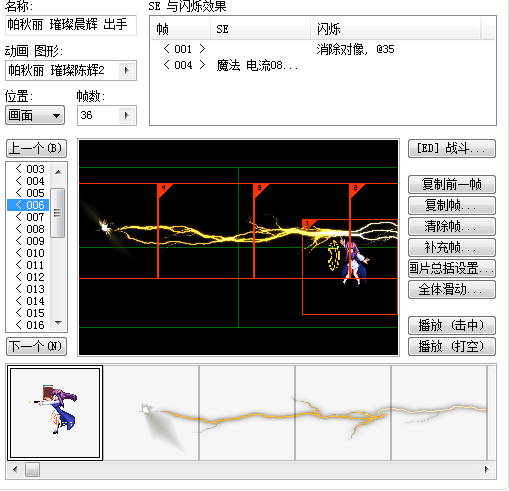509x491 pixels.
Task: Select frame 007 in the frame list
Action: 29,217
